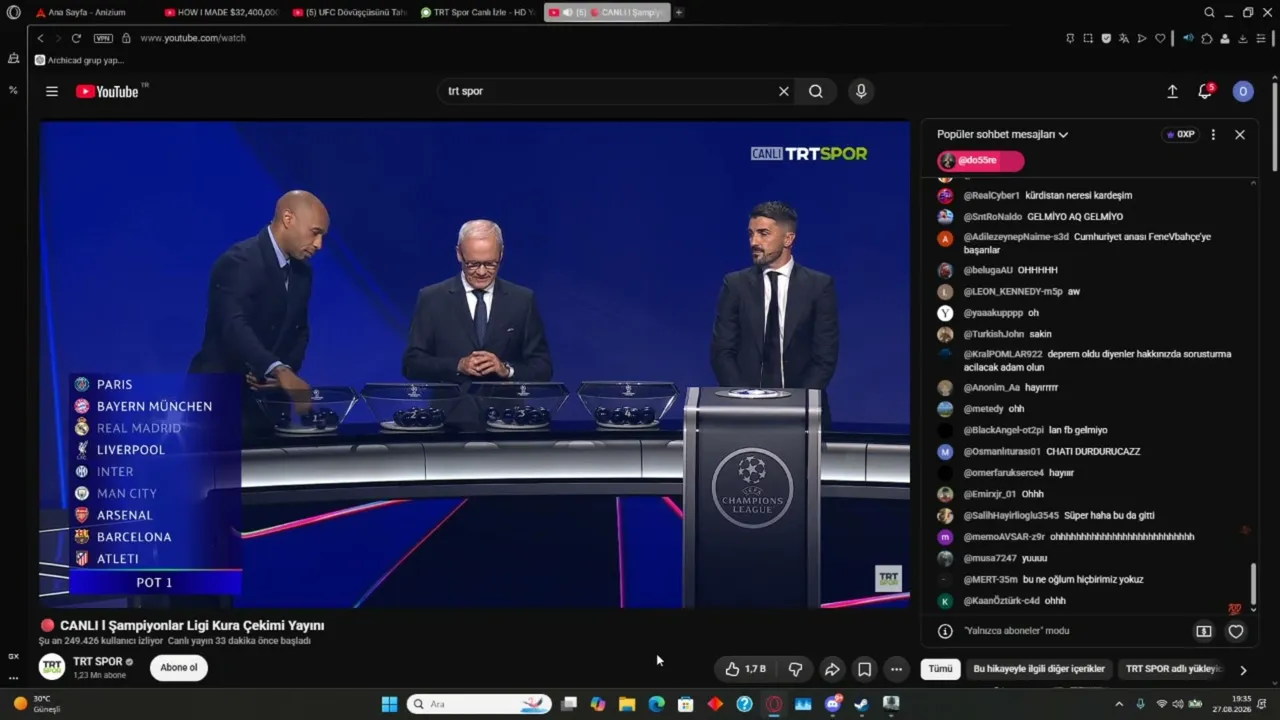Pin the page with the pushpin icon
This screenshot has height=720, width=1280.
1070,38
